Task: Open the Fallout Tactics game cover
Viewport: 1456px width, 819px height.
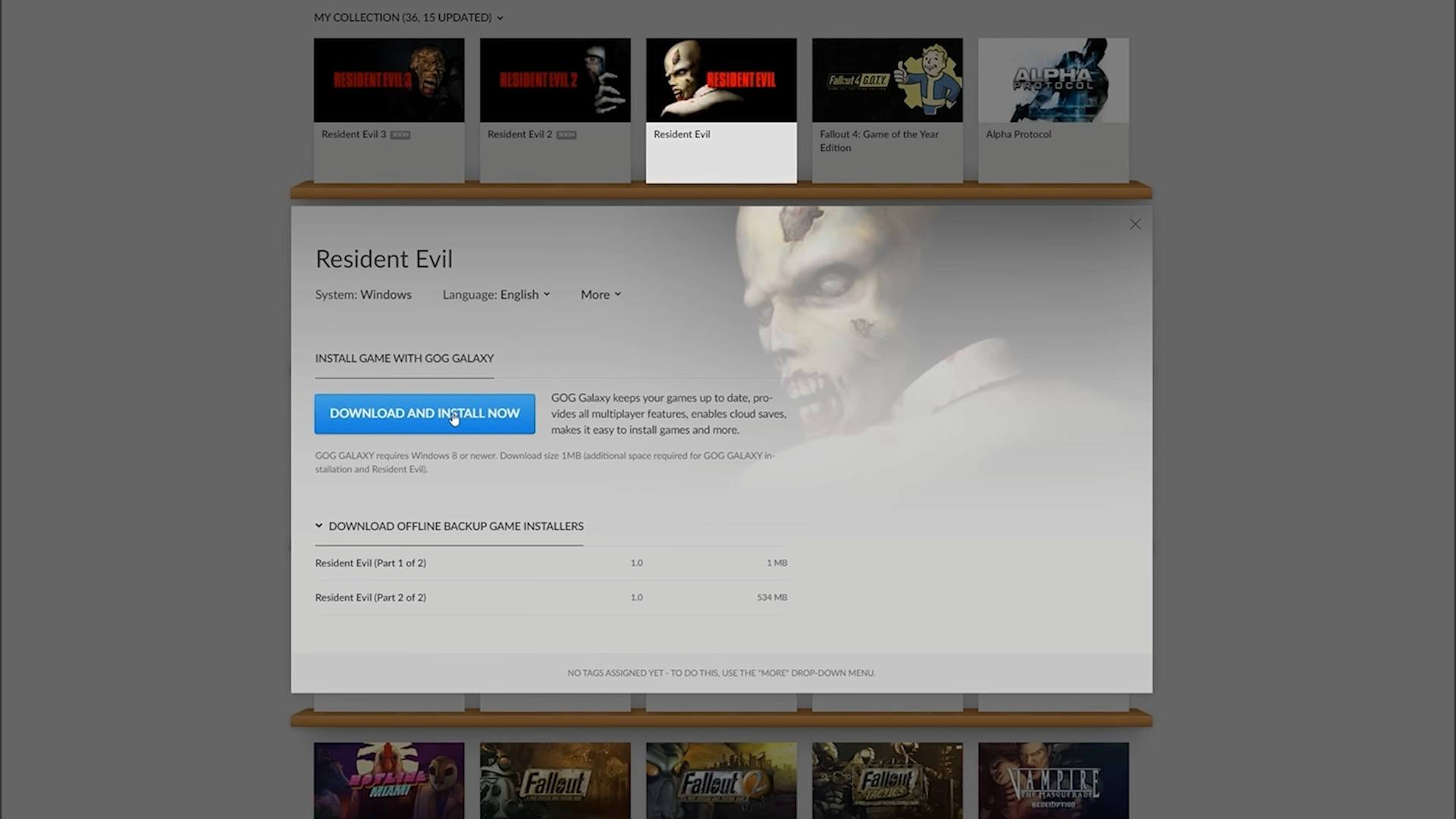Action: coord(887,780)
